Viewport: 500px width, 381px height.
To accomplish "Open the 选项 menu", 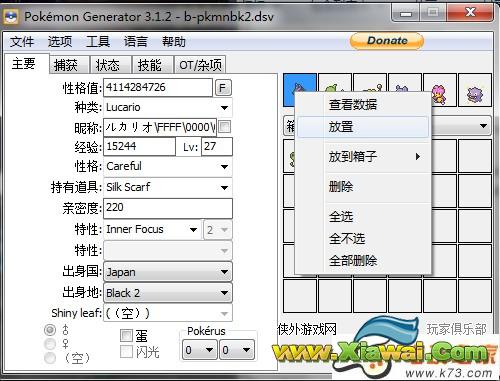I will [x=60, y=42].
